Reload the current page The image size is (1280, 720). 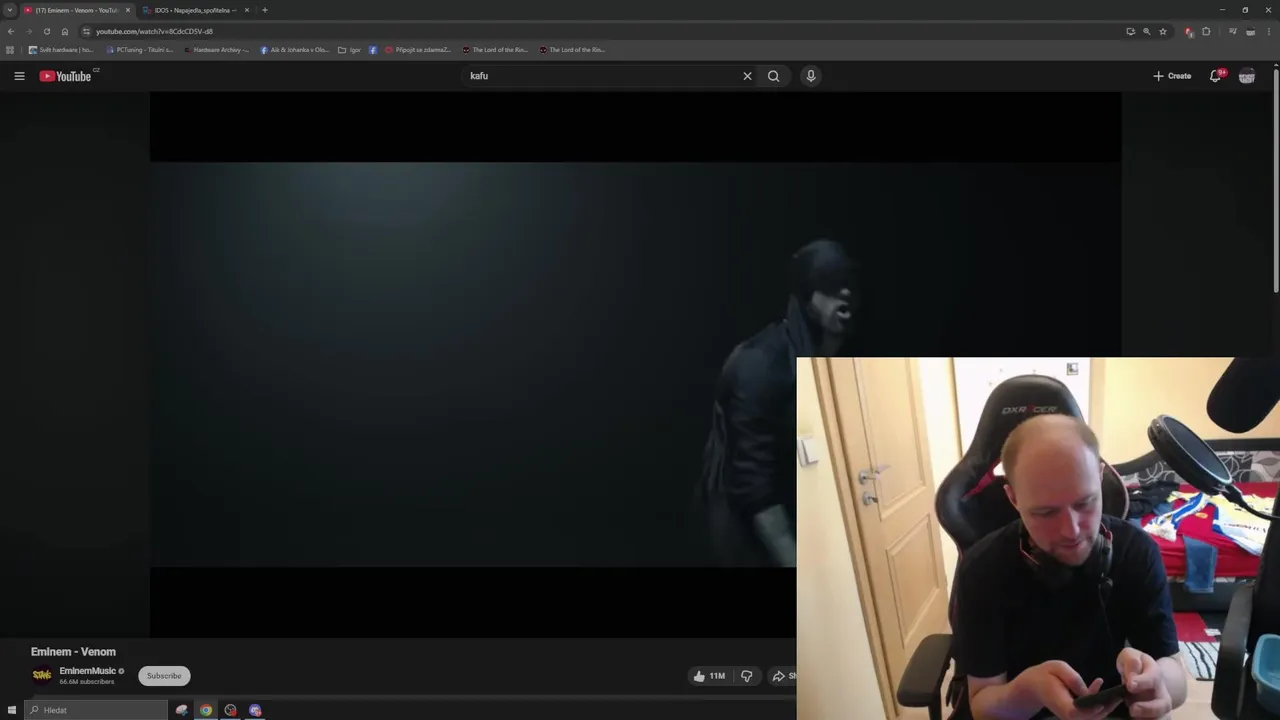[46, 31]
